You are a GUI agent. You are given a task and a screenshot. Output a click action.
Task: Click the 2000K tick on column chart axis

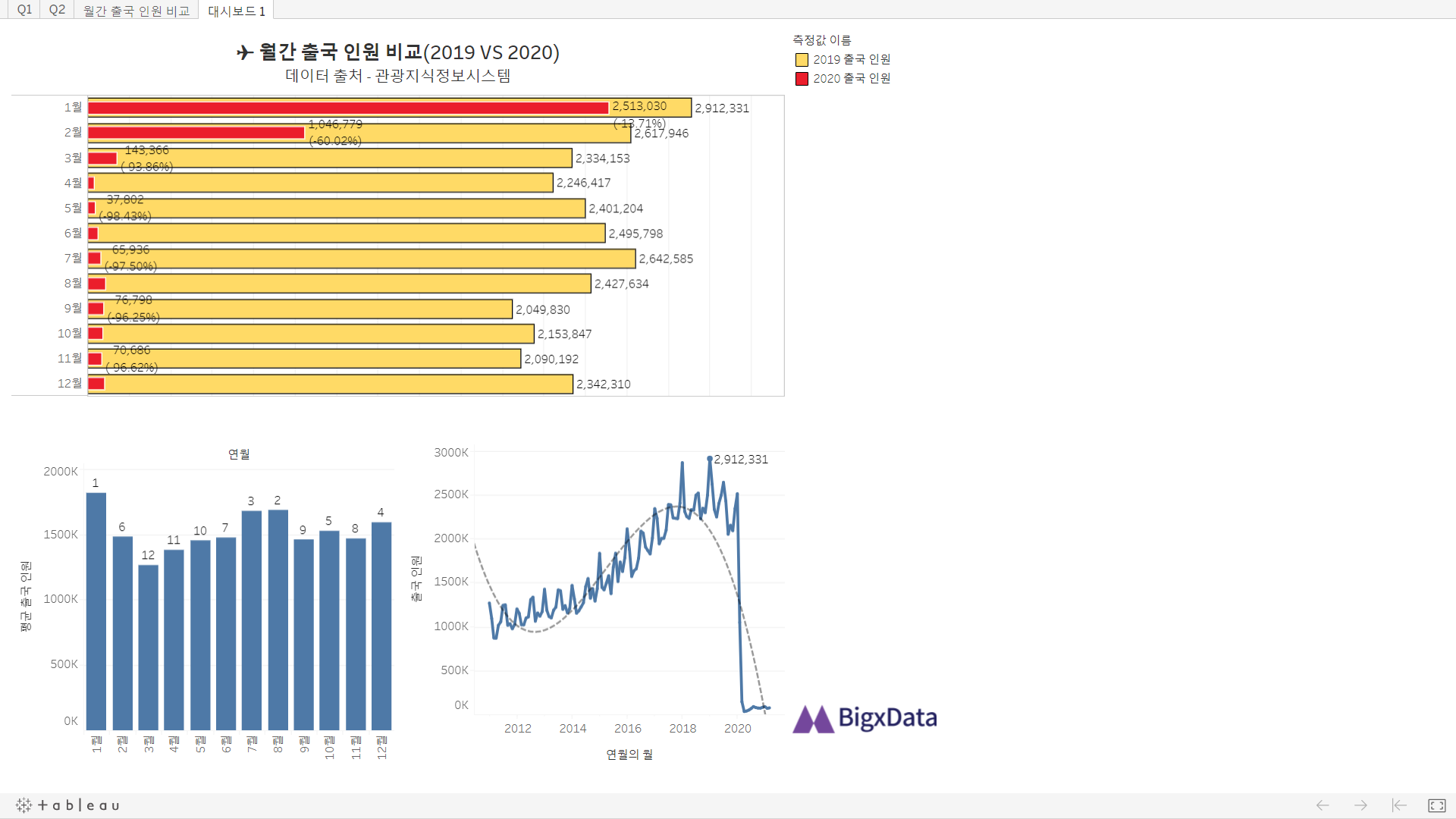coord(61,472)
